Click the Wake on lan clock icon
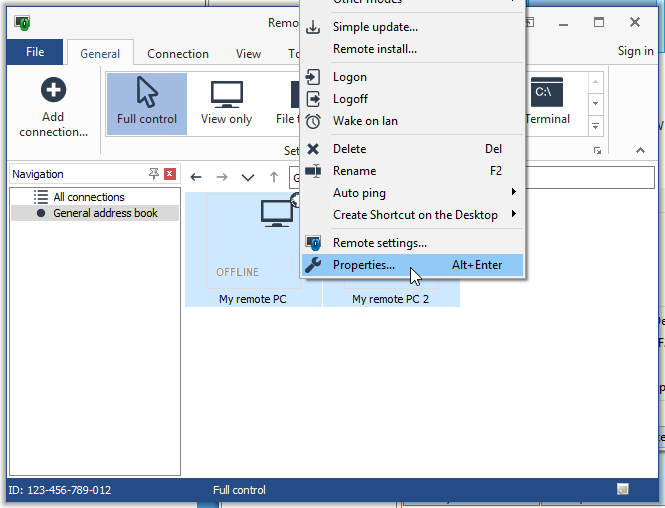Image resolution: width=665 pixels, height=508 pixels. click(313, 121)
